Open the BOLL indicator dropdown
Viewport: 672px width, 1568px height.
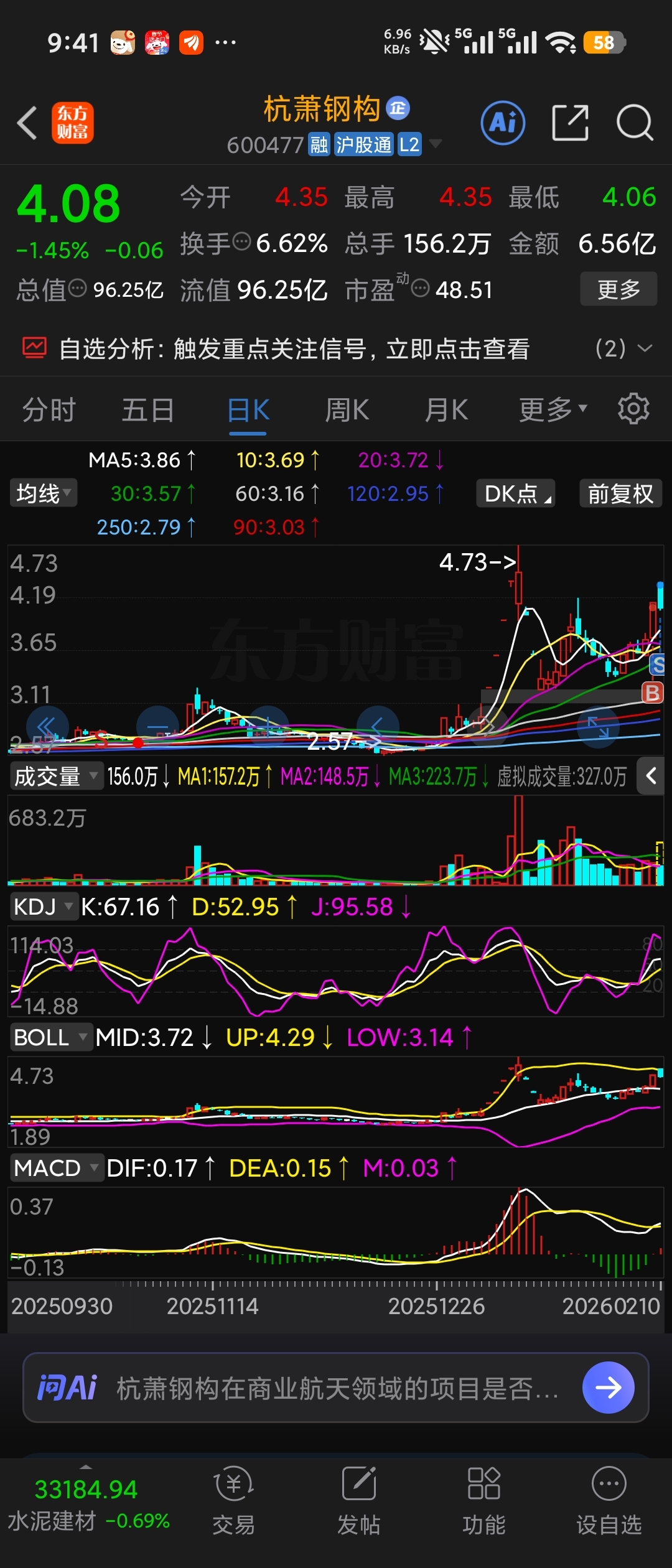click(51, 1037)
